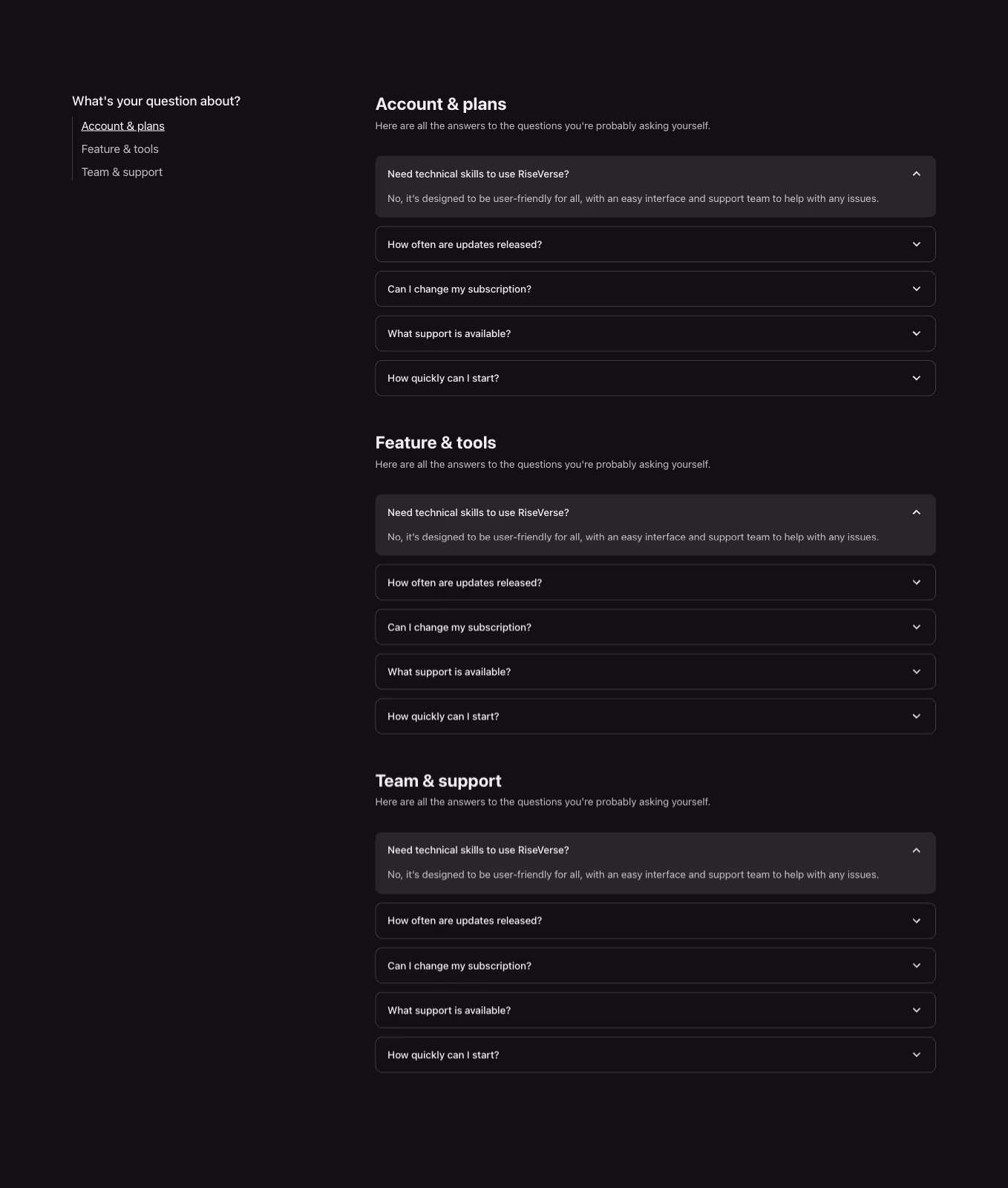Expand 'How often are updates released?' in Feature & tools
The image size is (1008, 1188).
pyautogui.click(x=655, y=582)
